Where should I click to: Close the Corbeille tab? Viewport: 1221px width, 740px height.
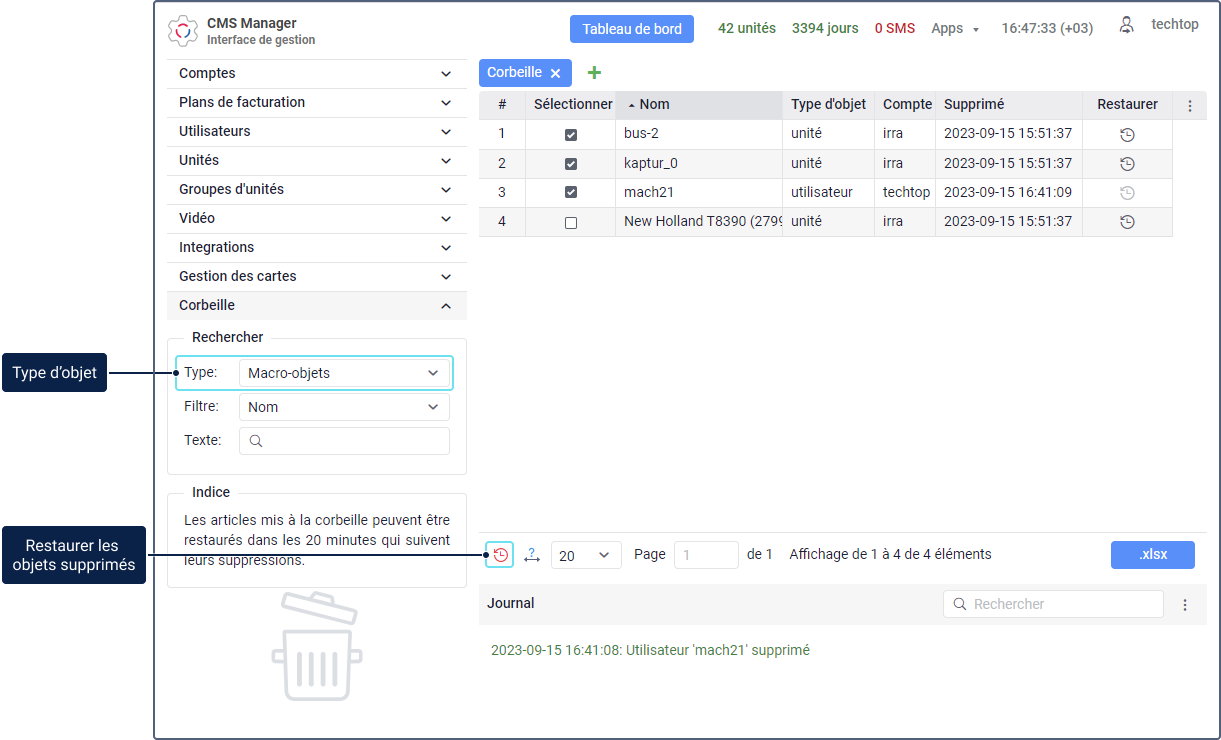[x=556, y=73]
